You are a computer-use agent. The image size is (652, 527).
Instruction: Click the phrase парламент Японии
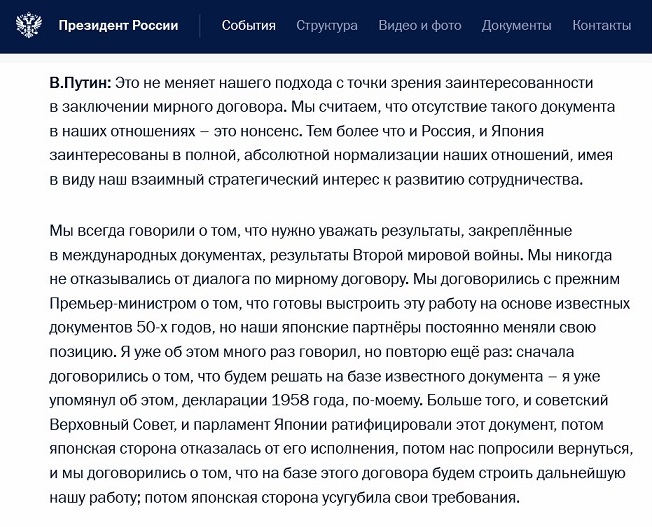coord(260,425)
